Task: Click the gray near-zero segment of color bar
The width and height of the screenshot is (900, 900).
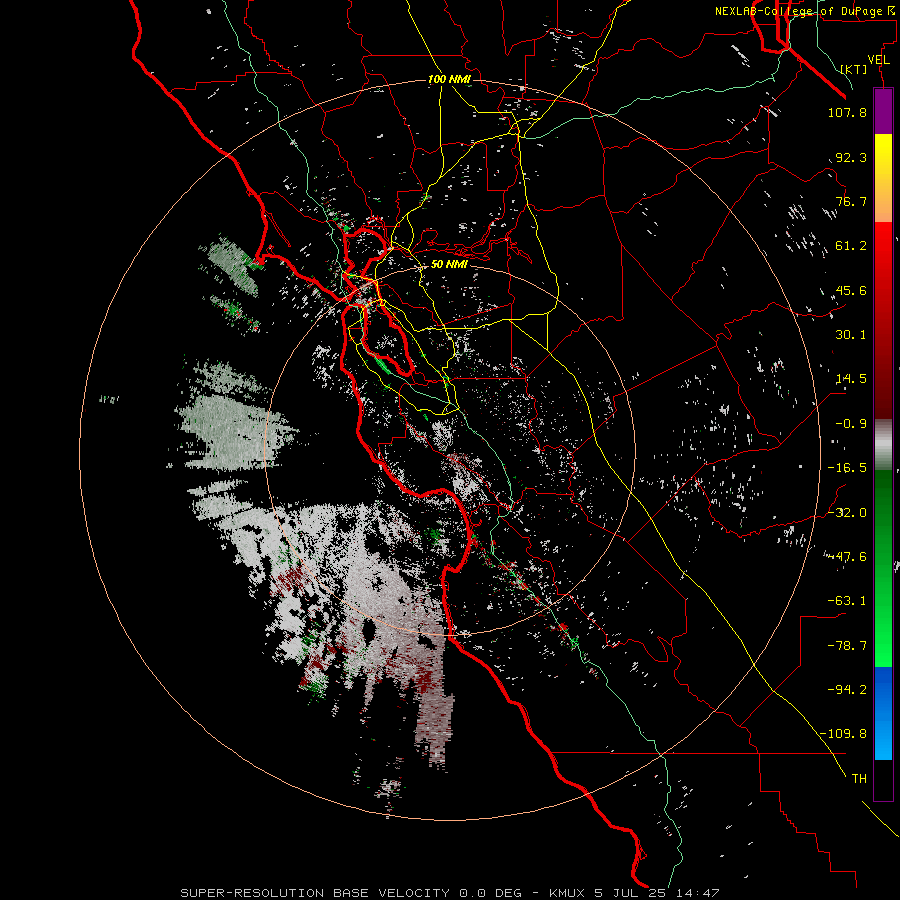Action: 883,445
